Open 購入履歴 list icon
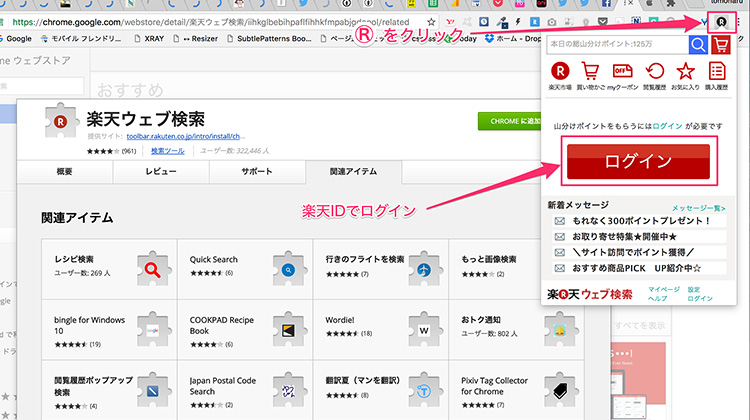The height and width of the screenshot is (420, 750). [717, 71]
